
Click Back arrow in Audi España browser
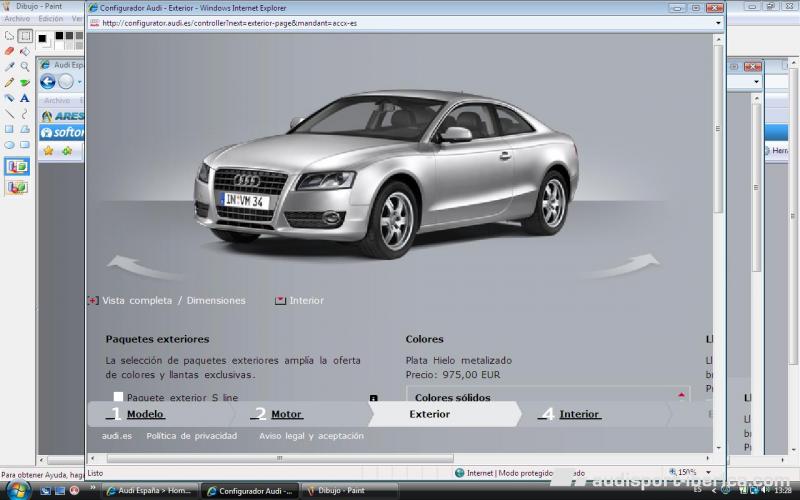(x=48, y=82)
